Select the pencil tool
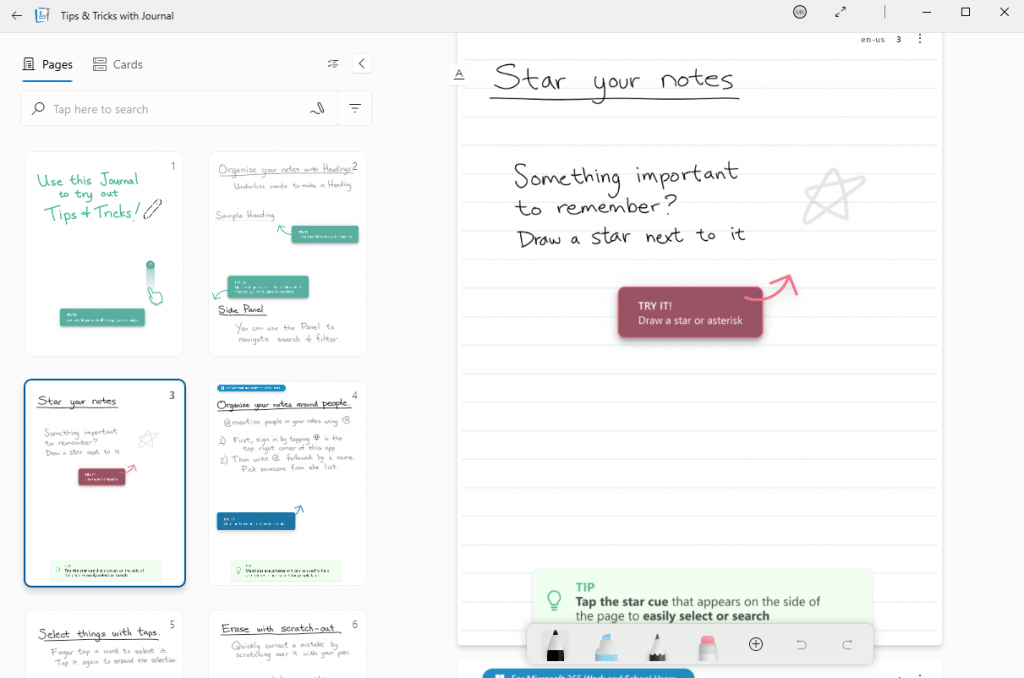This screenshot has height=678, width=1024. tap(655, 645)
